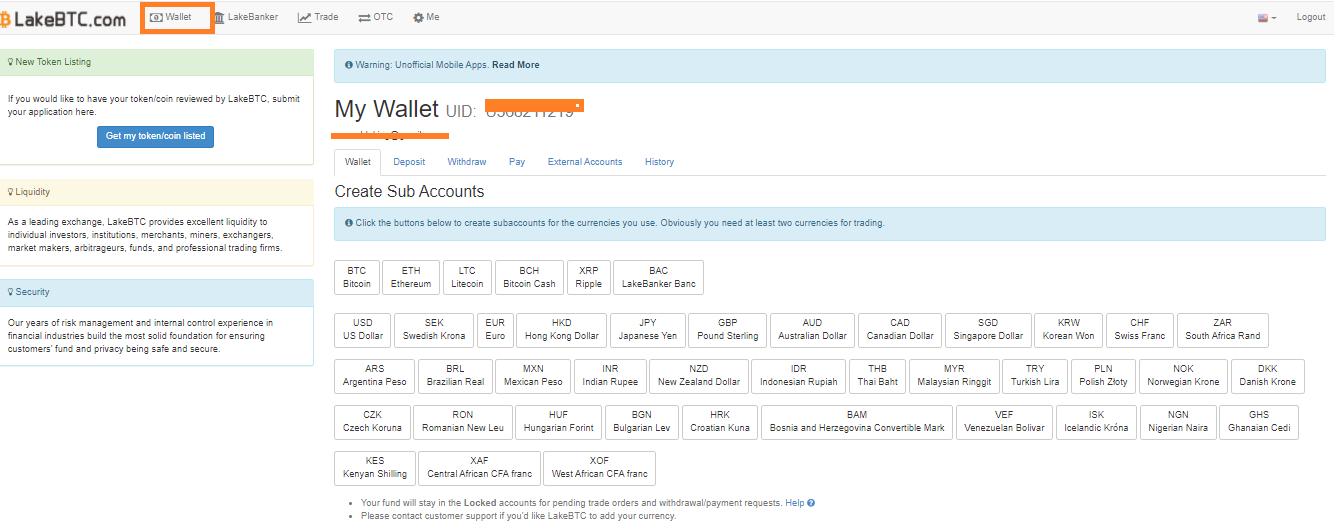Open LakeBanker in top navigation

point(246,17)
